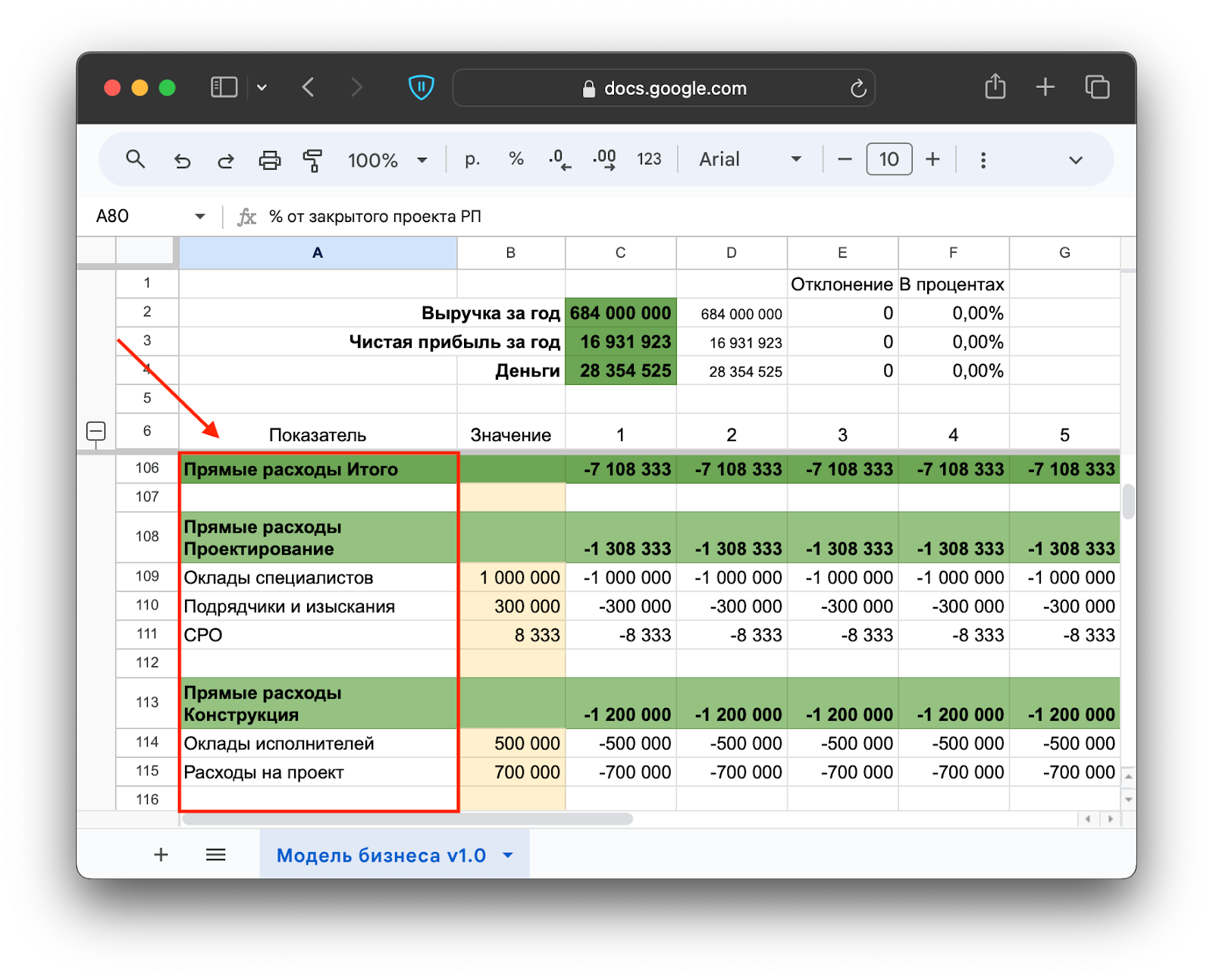Click the increase decimal places icon
Screen dimensions: 1213x980
point(604,160)
